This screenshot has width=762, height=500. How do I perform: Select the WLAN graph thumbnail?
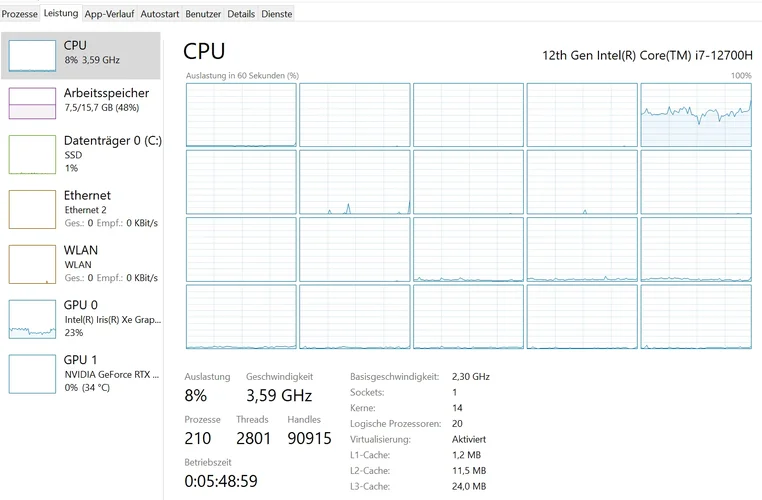(x=33, y=264)
